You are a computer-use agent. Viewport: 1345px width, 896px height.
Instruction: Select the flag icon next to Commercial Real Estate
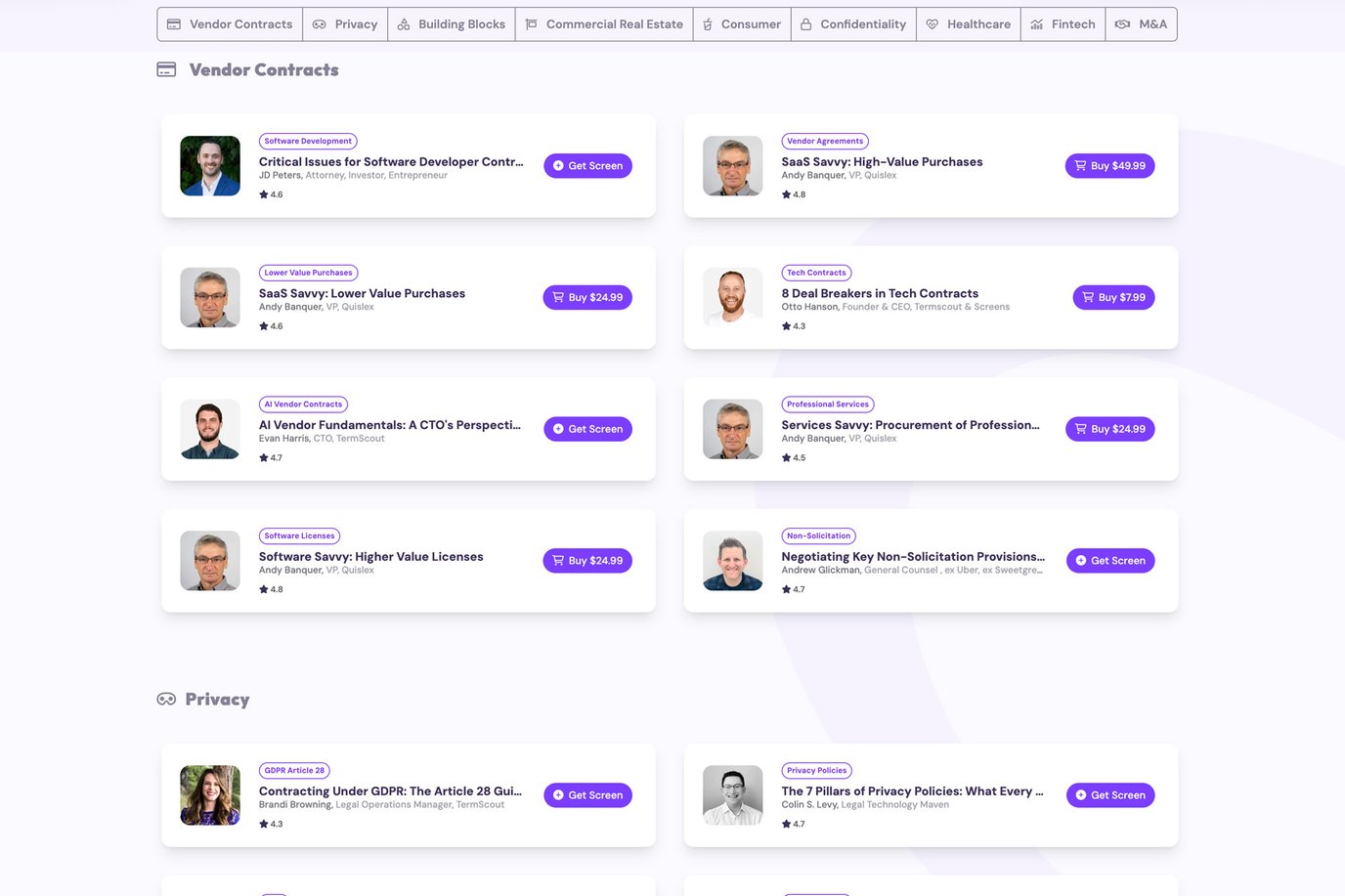530,23
